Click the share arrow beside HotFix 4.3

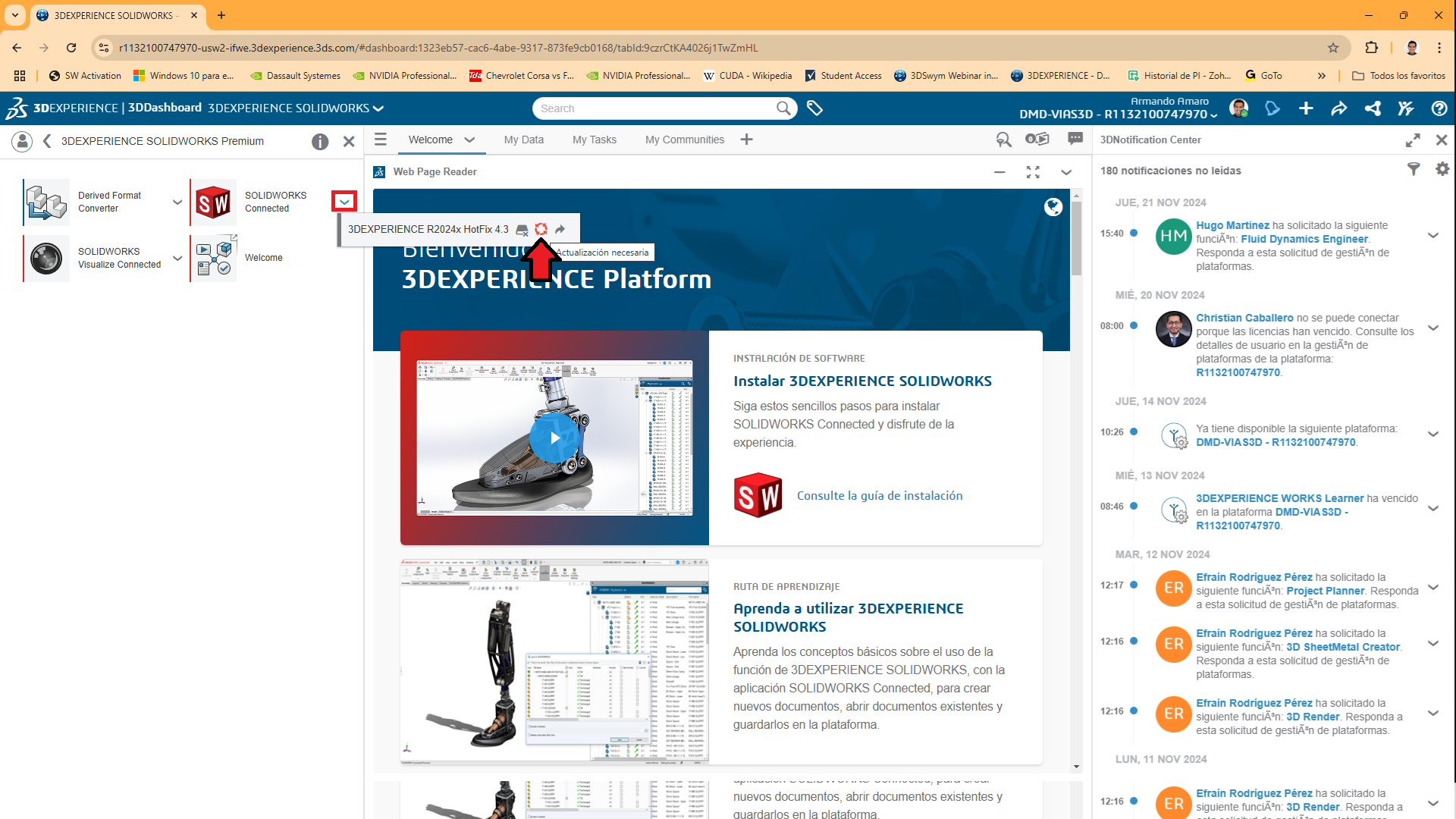[x=560, y=229]
